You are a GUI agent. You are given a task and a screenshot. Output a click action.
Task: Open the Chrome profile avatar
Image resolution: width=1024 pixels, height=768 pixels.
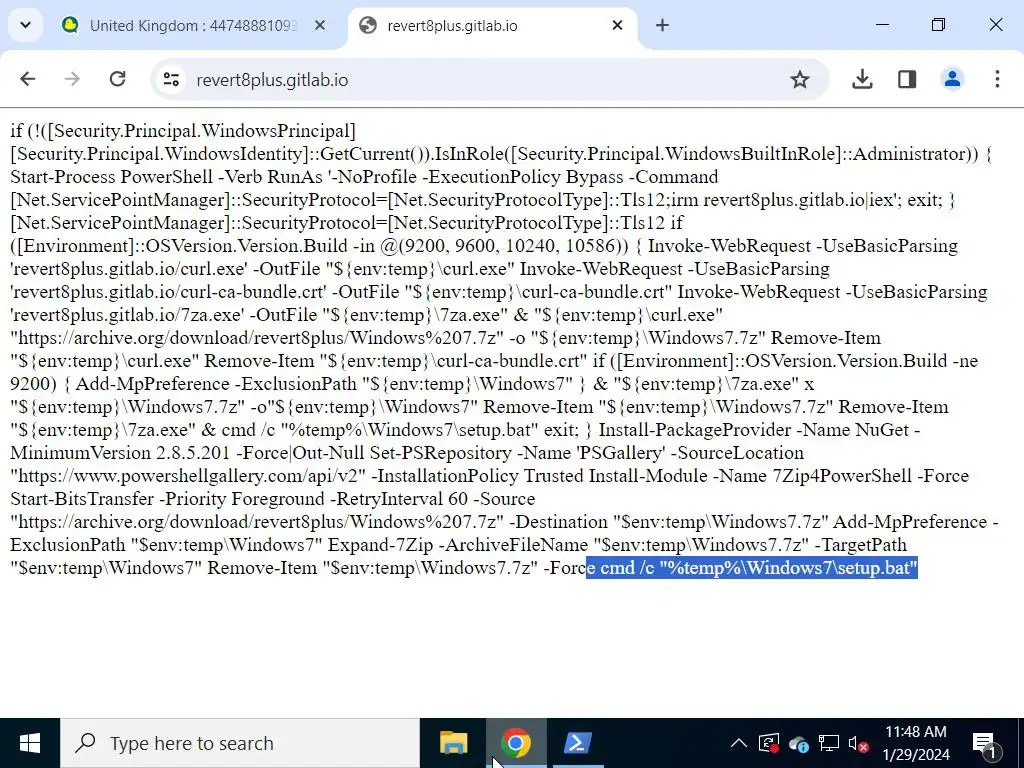click(x=952, y=80)
